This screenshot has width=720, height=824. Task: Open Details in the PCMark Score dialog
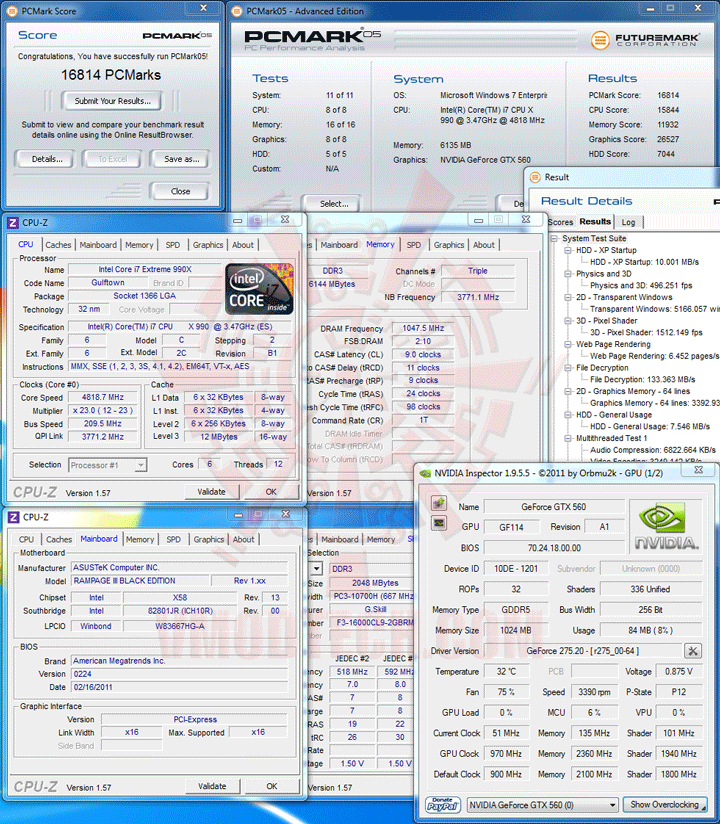click(x=46, y=159)
